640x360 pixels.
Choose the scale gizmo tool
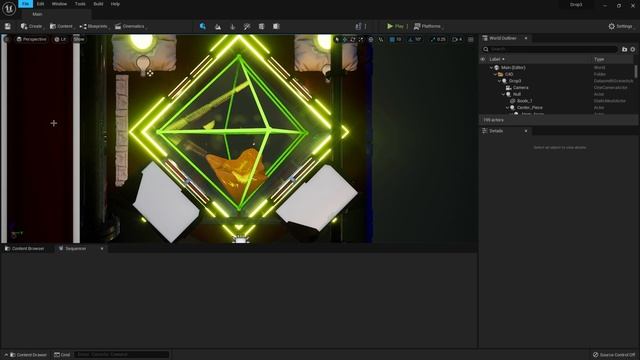click(x=360, y=40)
